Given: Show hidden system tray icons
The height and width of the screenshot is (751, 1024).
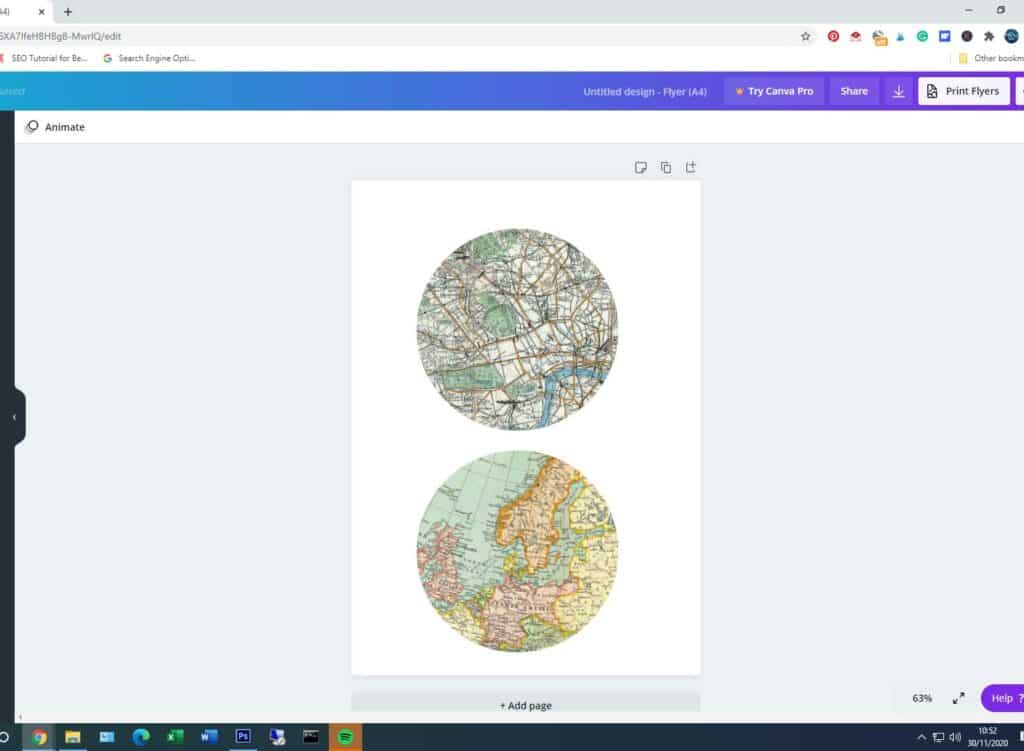Looking at the screenshot, I should [921, 737].
